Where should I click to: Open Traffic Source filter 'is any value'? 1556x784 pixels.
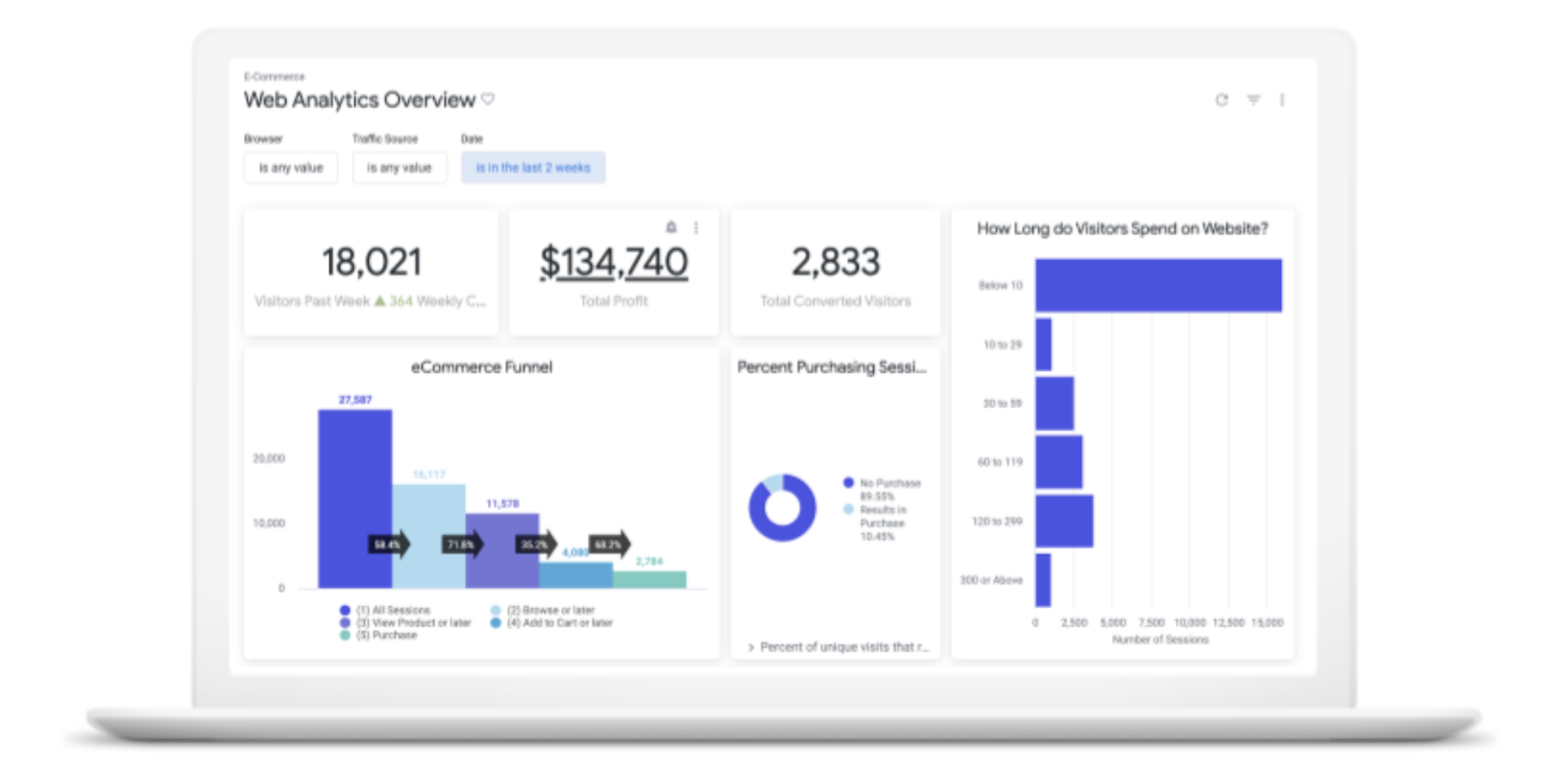399,168
